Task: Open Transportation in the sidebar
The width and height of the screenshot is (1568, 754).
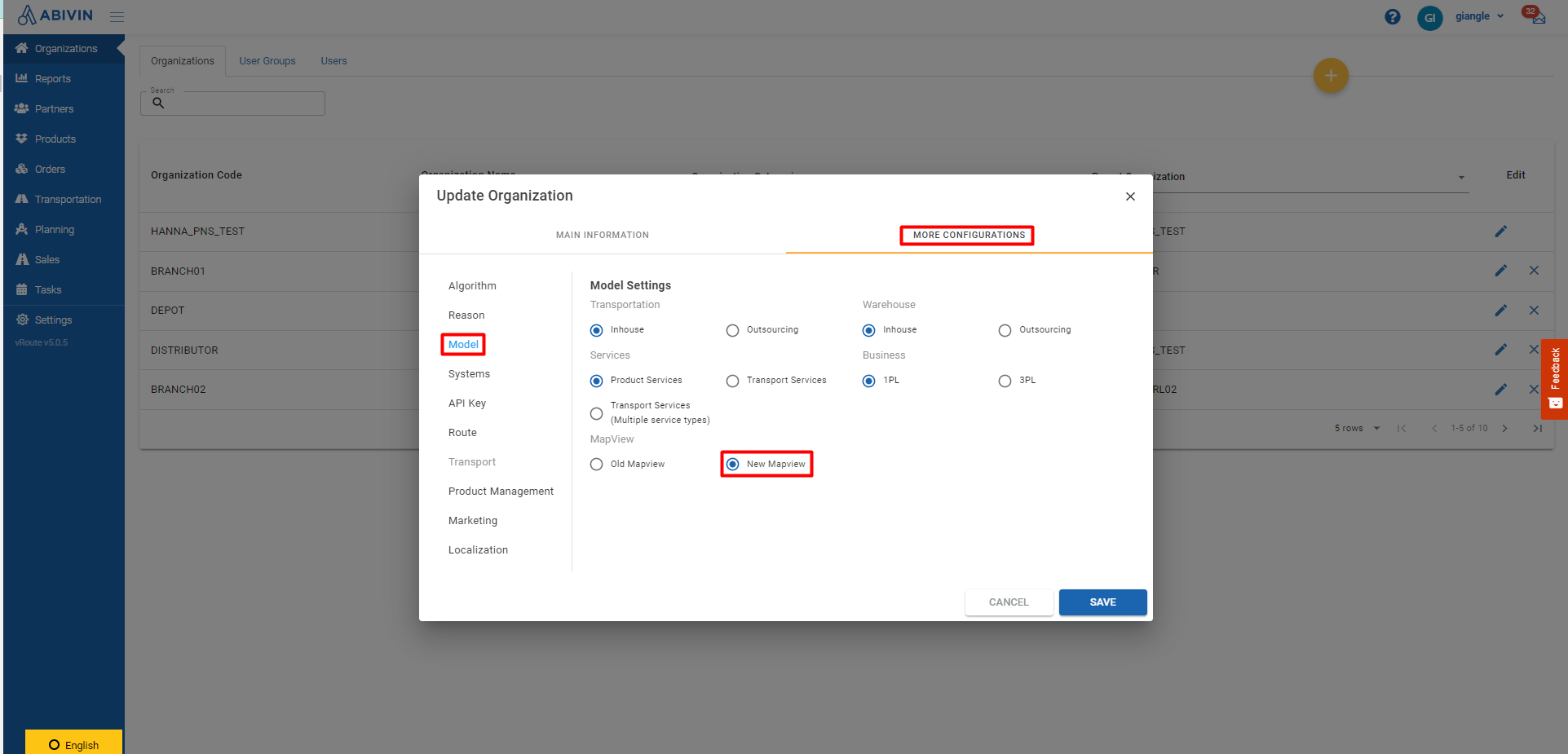Action: tap(64, 200)
